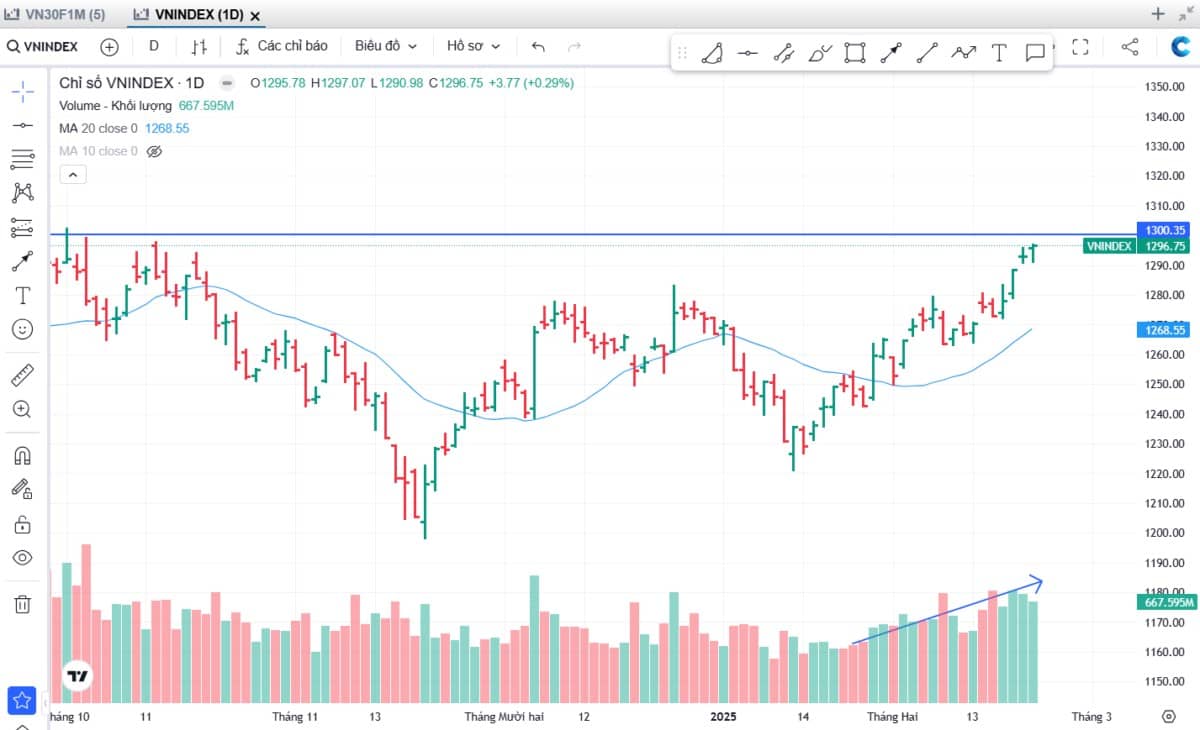Click the 2025 time axis label
1200x730 pixels.
(x=722, y=717)
